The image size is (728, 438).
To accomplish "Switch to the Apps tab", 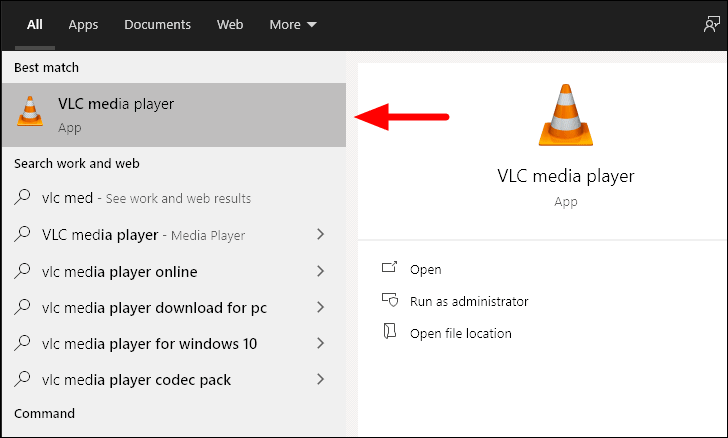I will click(83, 25).
